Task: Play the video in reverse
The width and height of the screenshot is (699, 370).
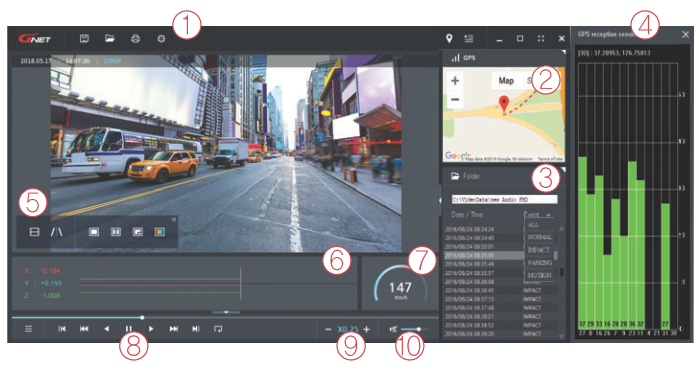Action: [106, 329]
